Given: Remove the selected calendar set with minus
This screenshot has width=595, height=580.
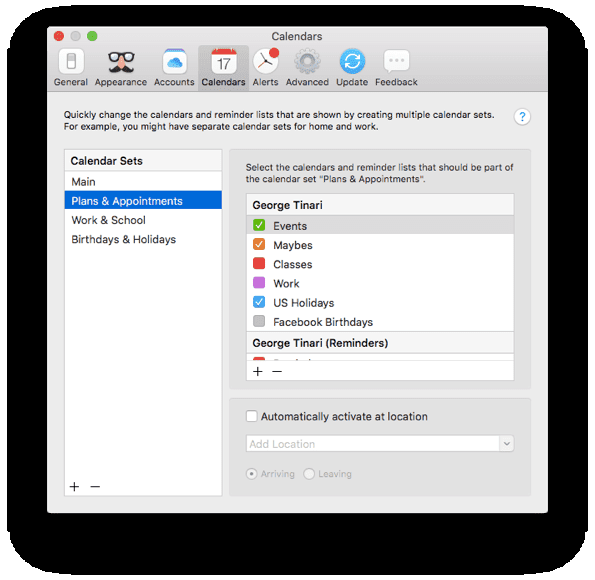Looking at the screenshot, I should [x=95, y=487].
